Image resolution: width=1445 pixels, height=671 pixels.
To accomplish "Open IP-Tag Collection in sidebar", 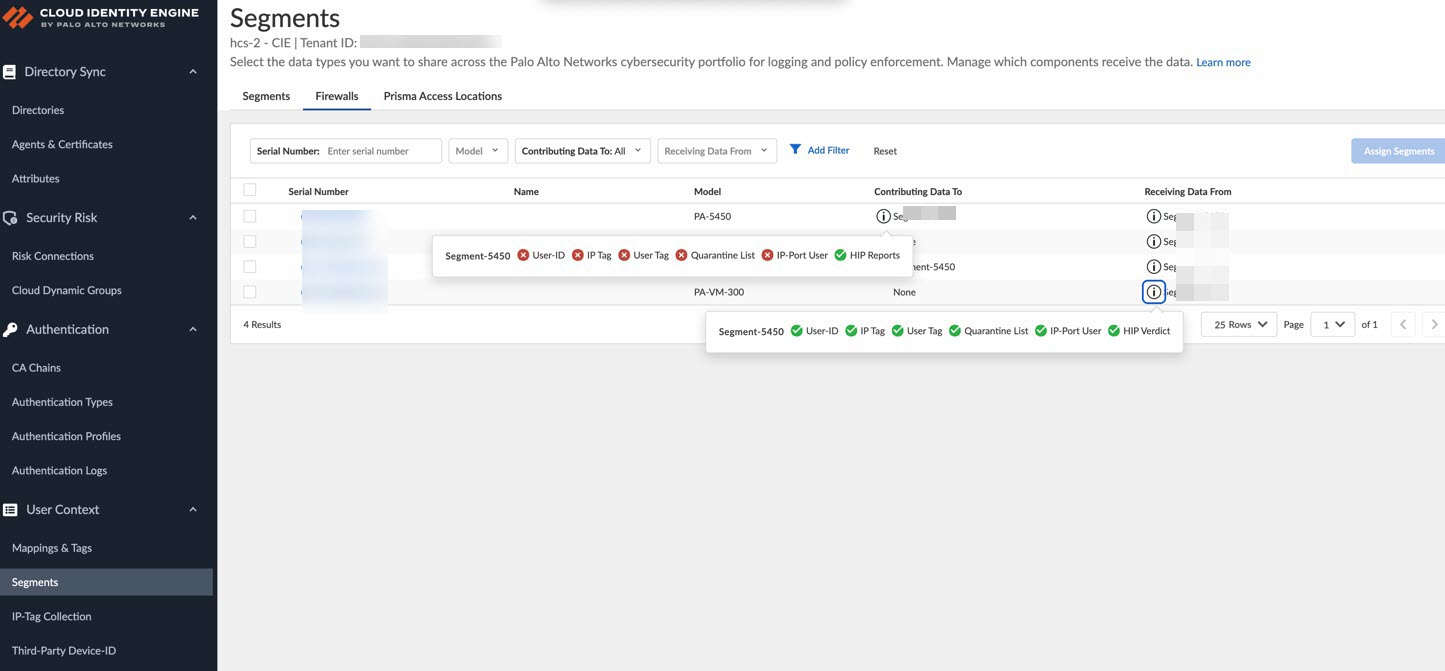I will [51, 616].
